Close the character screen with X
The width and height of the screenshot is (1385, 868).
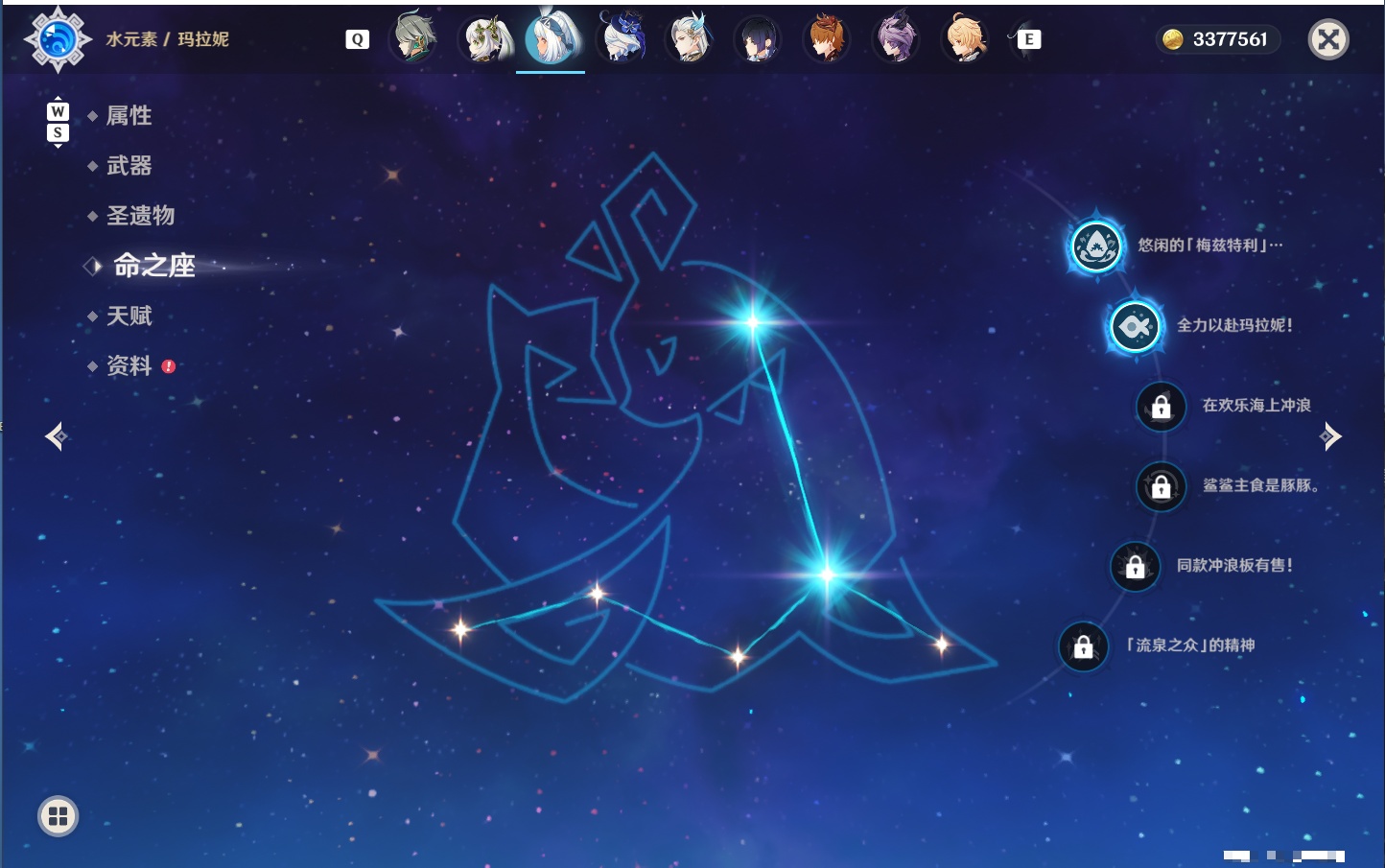(1328, 39)
